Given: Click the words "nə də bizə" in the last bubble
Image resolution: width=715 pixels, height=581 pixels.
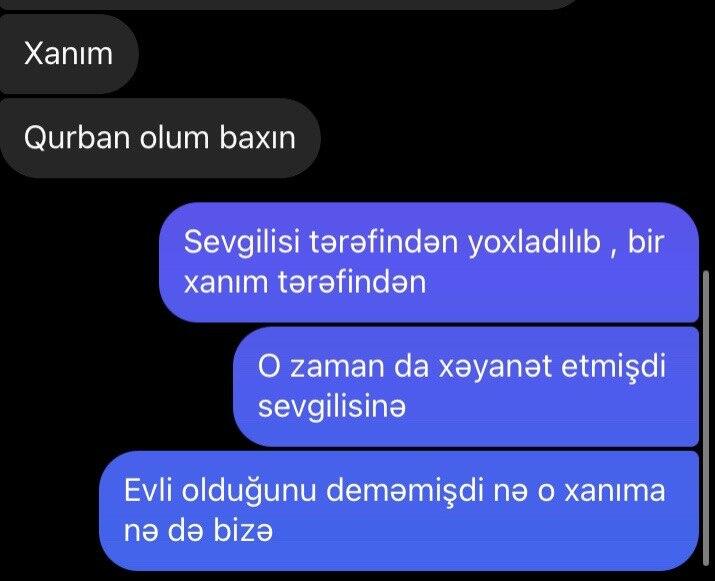Looking at the screenshot, I should coord(198,531).
